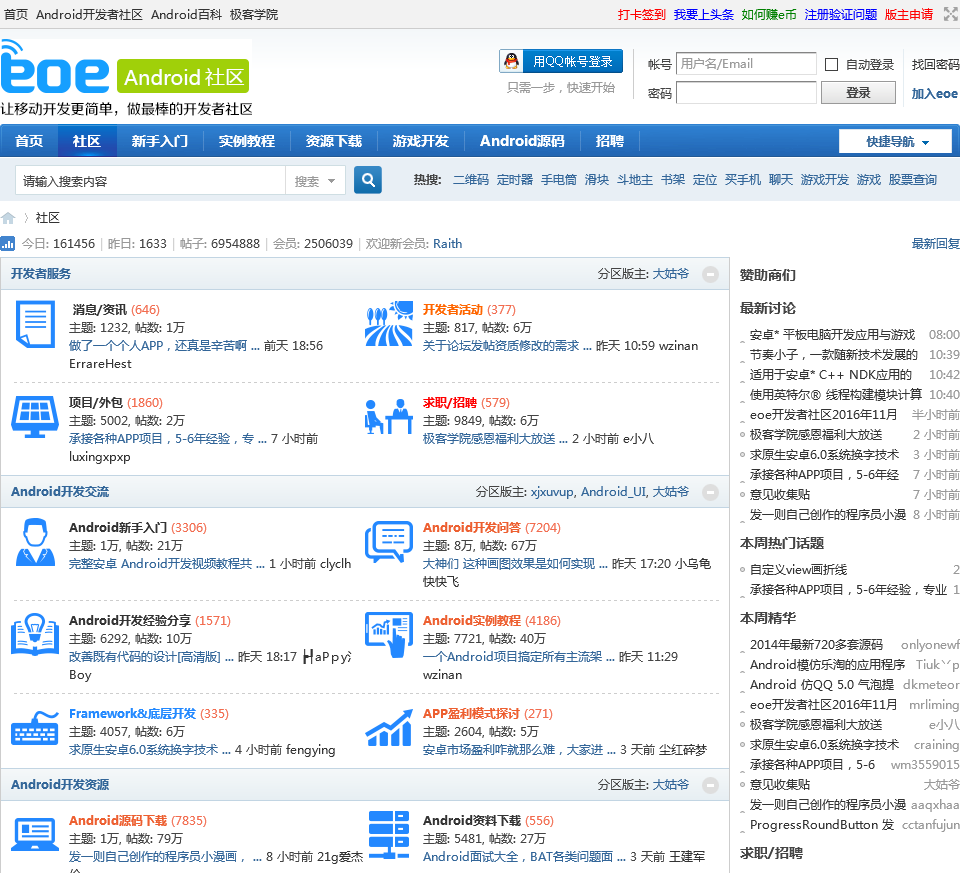Focus the 用户名/Email account field
Image resolution: width=960 pixels, height=873 pixels.
(746, 64)
